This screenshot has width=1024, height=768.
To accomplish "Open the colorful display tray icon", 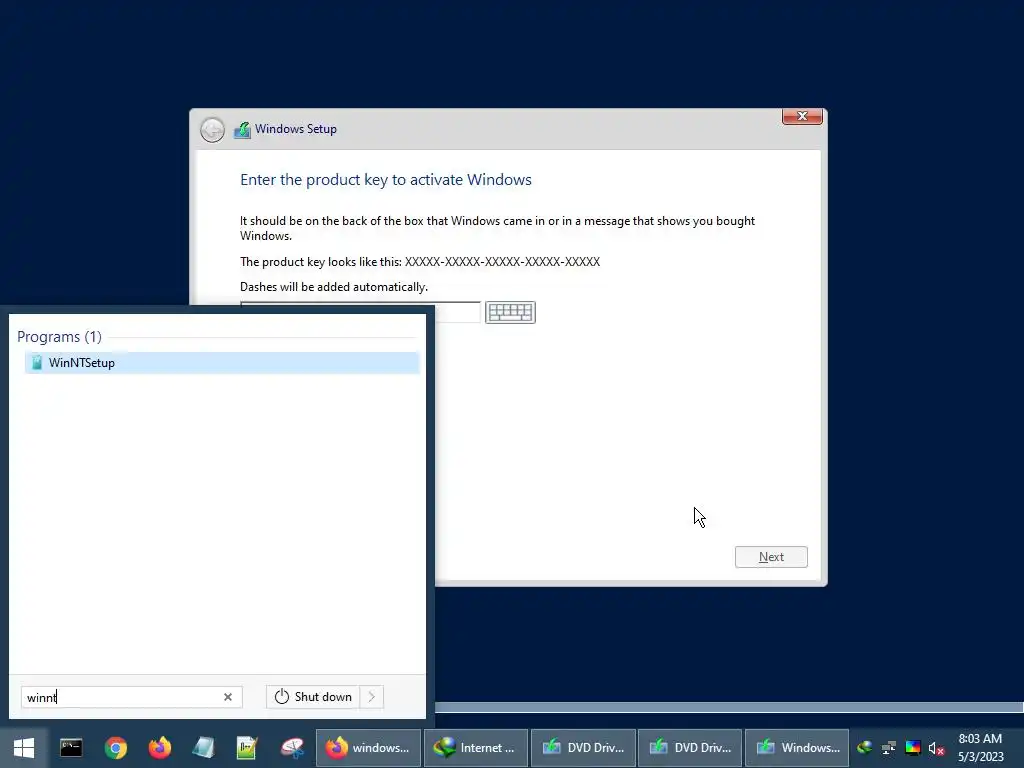I will pos(913,748).
